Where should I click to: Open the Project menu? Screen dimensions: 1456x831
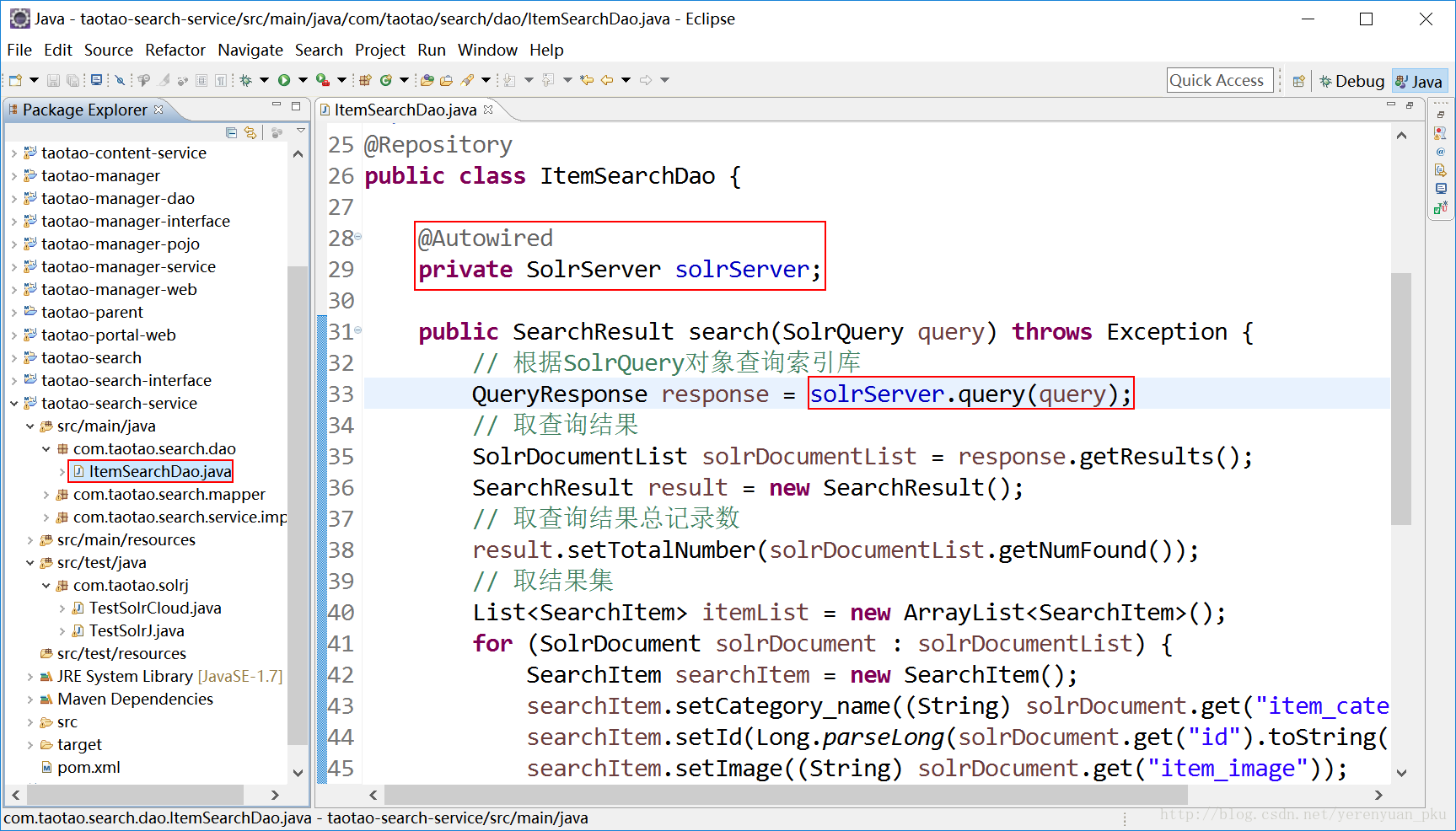click(x=380, y=50)
